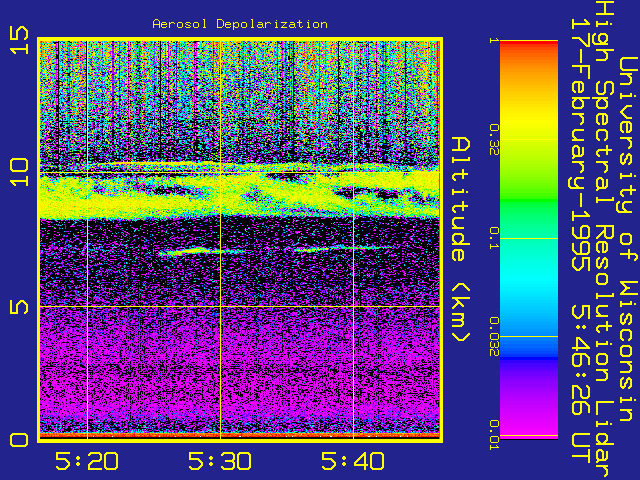Click the 5:20 time axis label

87,461
